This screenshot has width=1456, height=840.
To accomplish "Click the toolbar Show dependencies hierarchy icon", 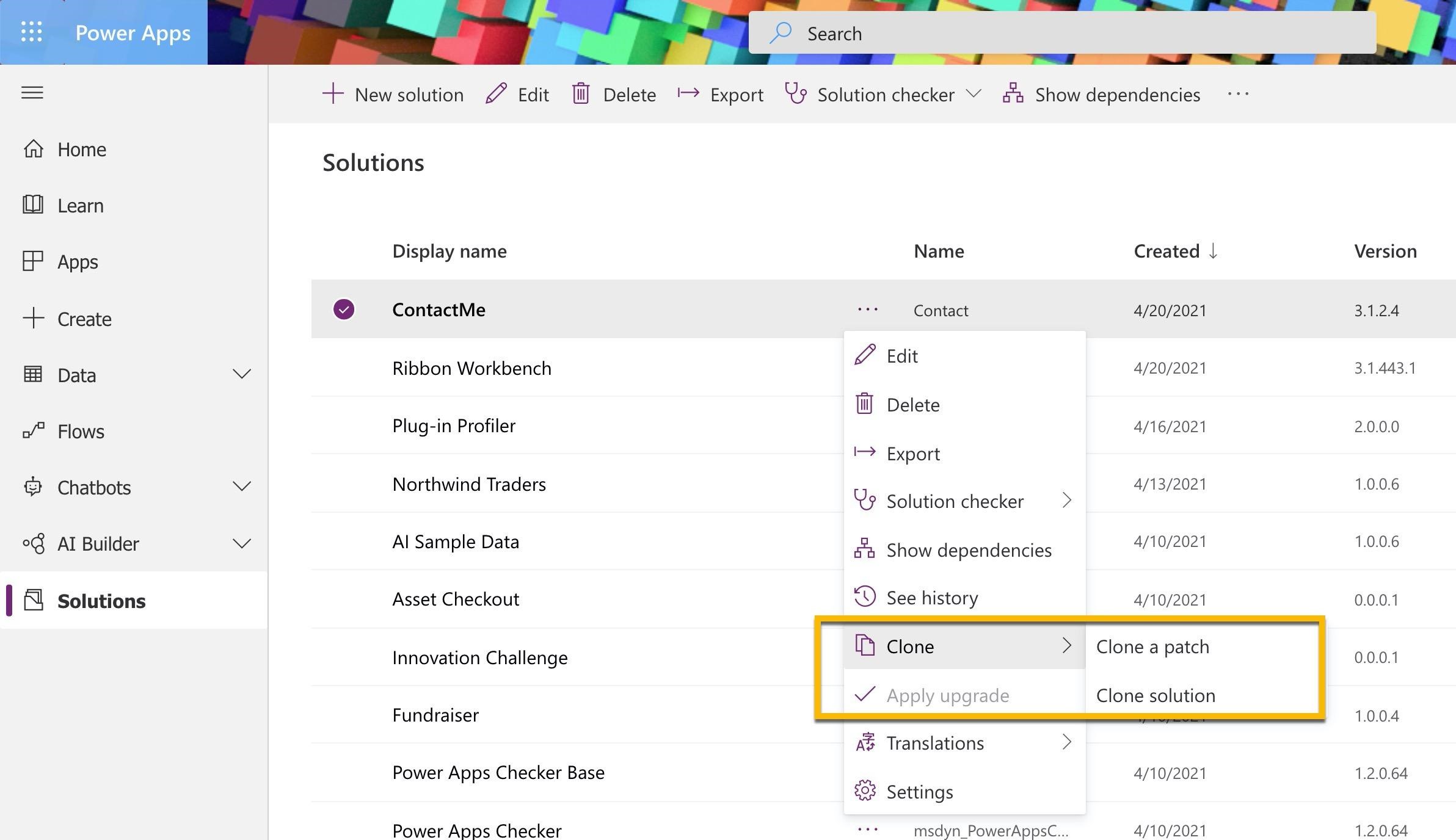I will [x=1013, y=94].
